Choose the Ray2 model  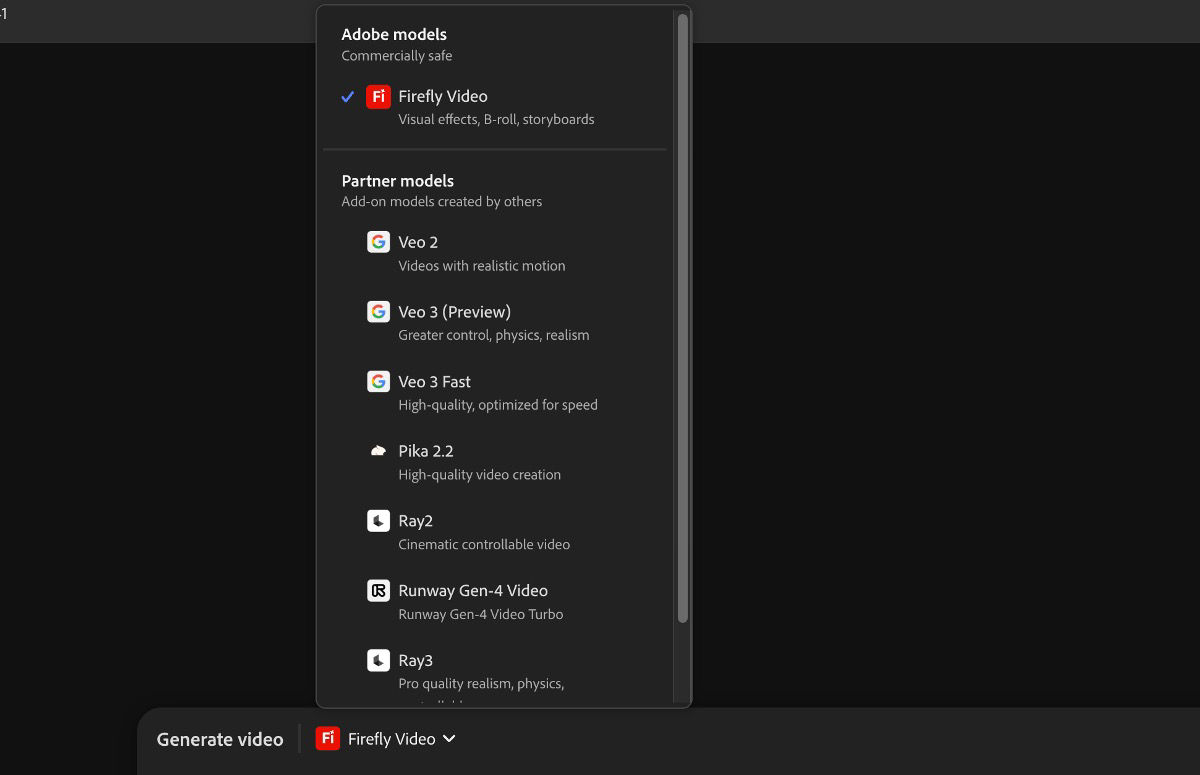pos(497,532)
